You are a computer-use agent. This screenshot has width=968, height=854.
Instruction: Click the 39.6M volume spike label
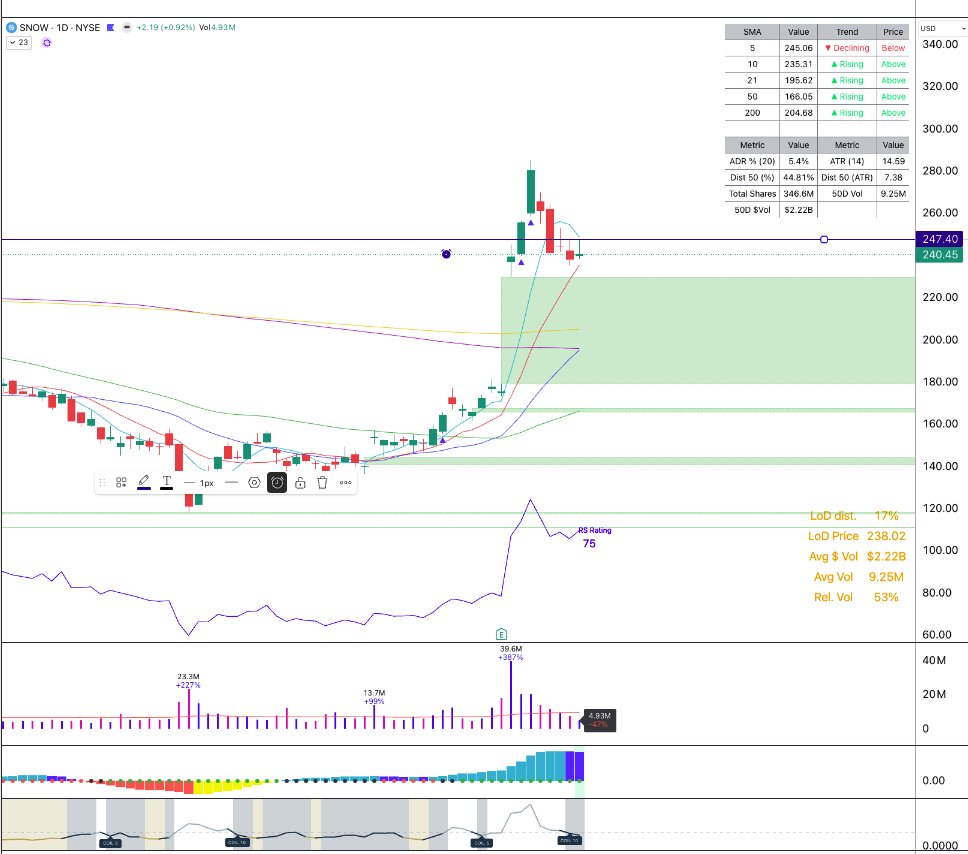point(511,649)
